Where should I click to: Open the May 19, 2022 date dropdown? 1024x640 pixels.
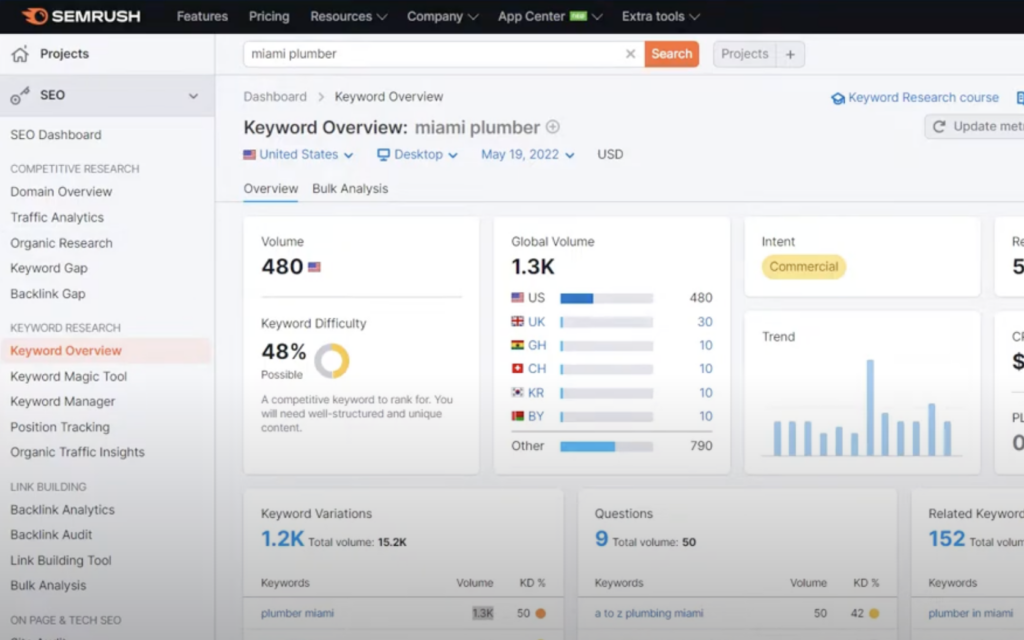pos(528,155)
